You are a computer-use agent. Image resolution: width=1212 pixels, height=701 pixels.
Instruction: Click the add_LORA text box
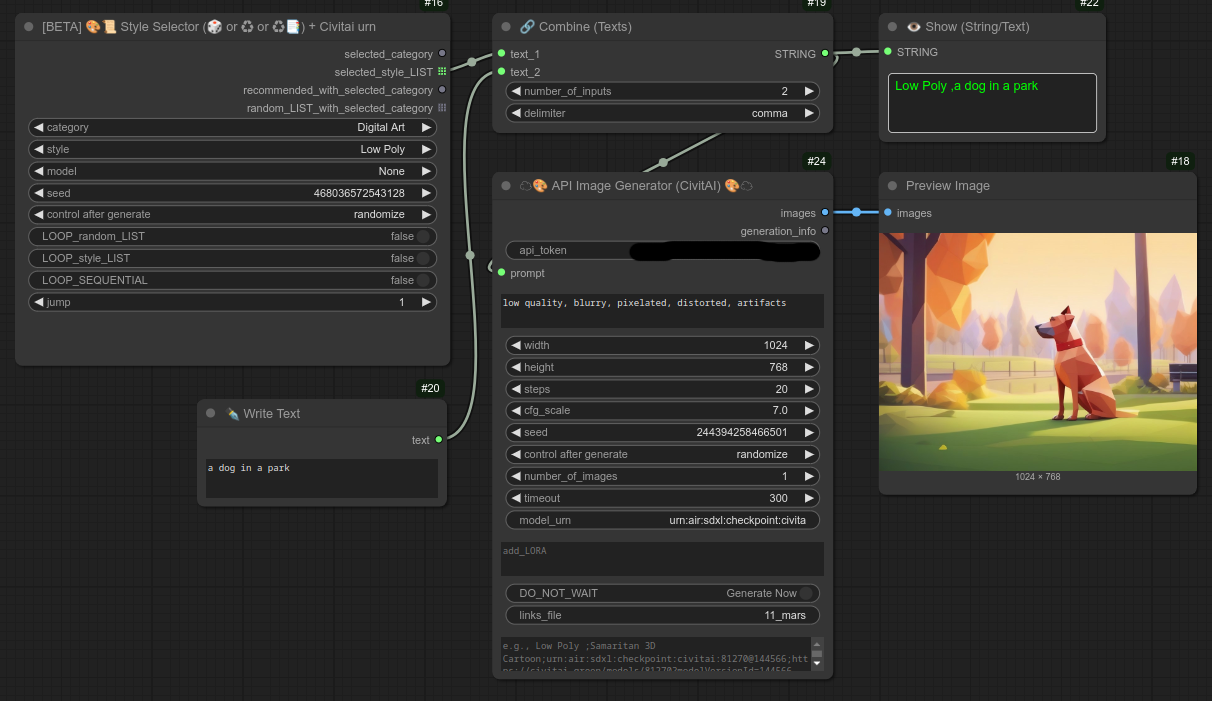[662, 559]
